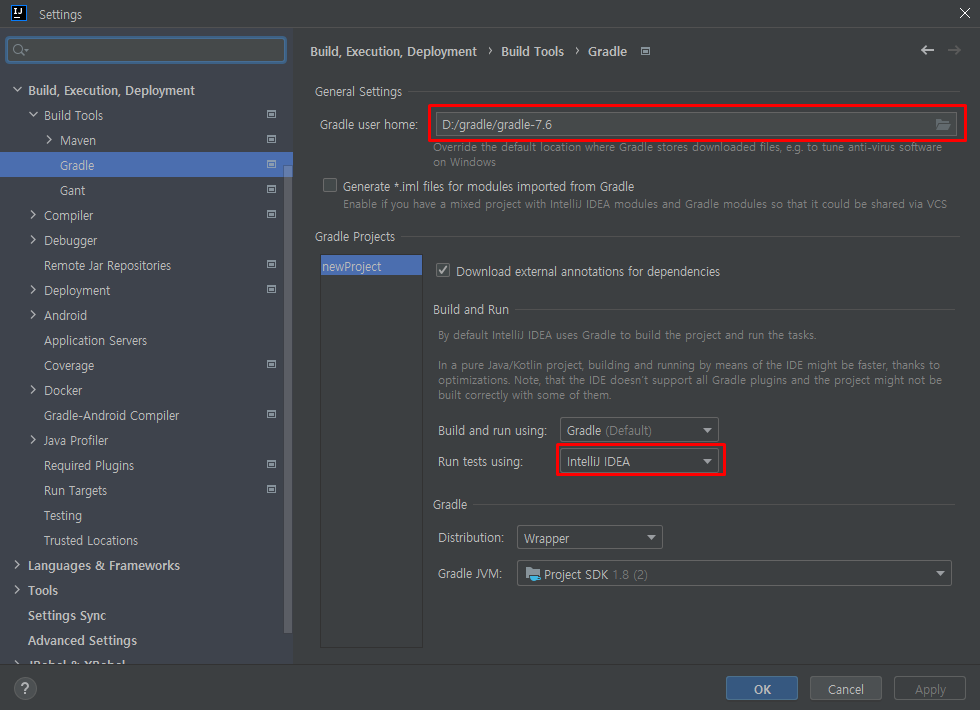Click the project-level icon on Remote Jar Repositories row
This screenshot has width=980, height=710.
click(x=271, y=264)
